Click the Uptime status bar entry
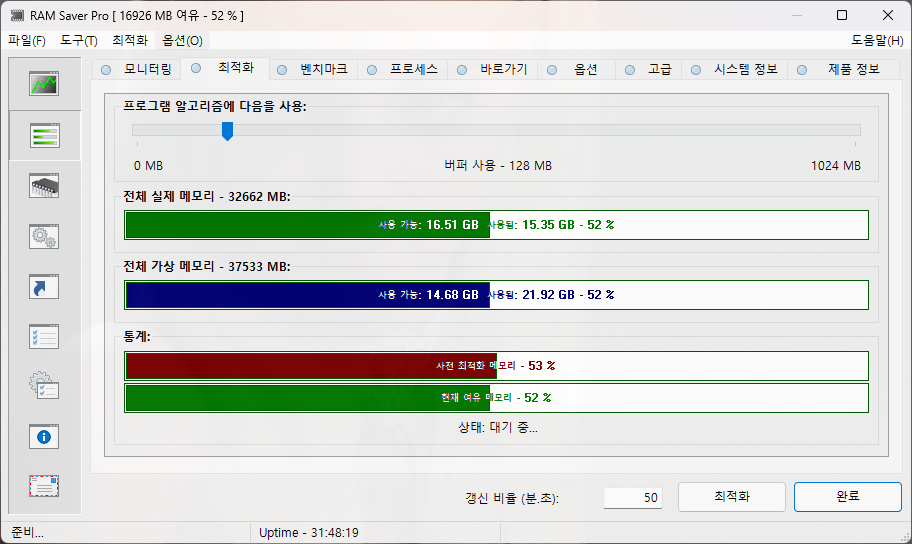912x544 pixels. click(x=309, y=532)
